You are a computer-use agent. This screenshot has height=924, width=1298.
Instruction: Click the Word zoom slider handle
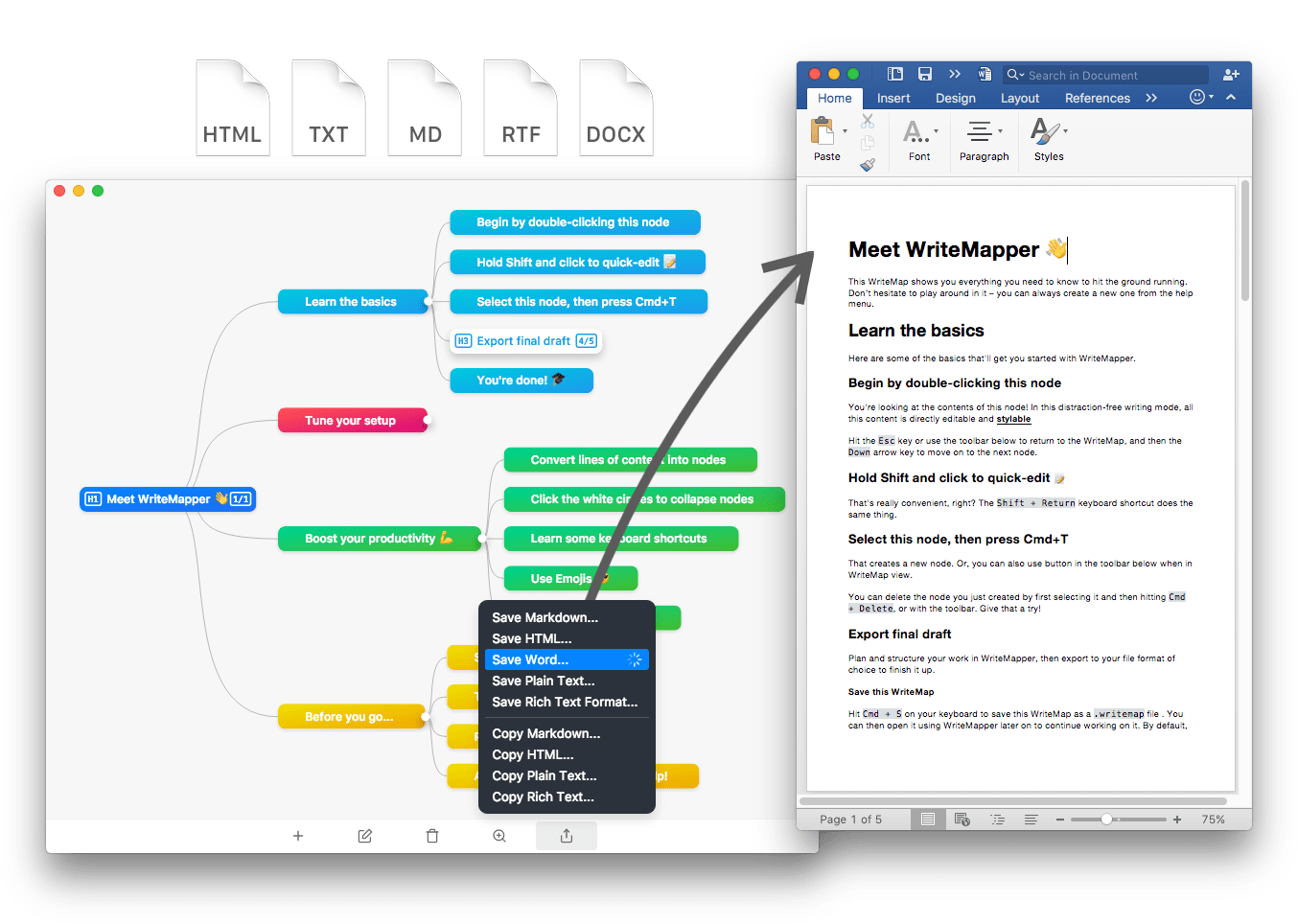(1106, 820)
